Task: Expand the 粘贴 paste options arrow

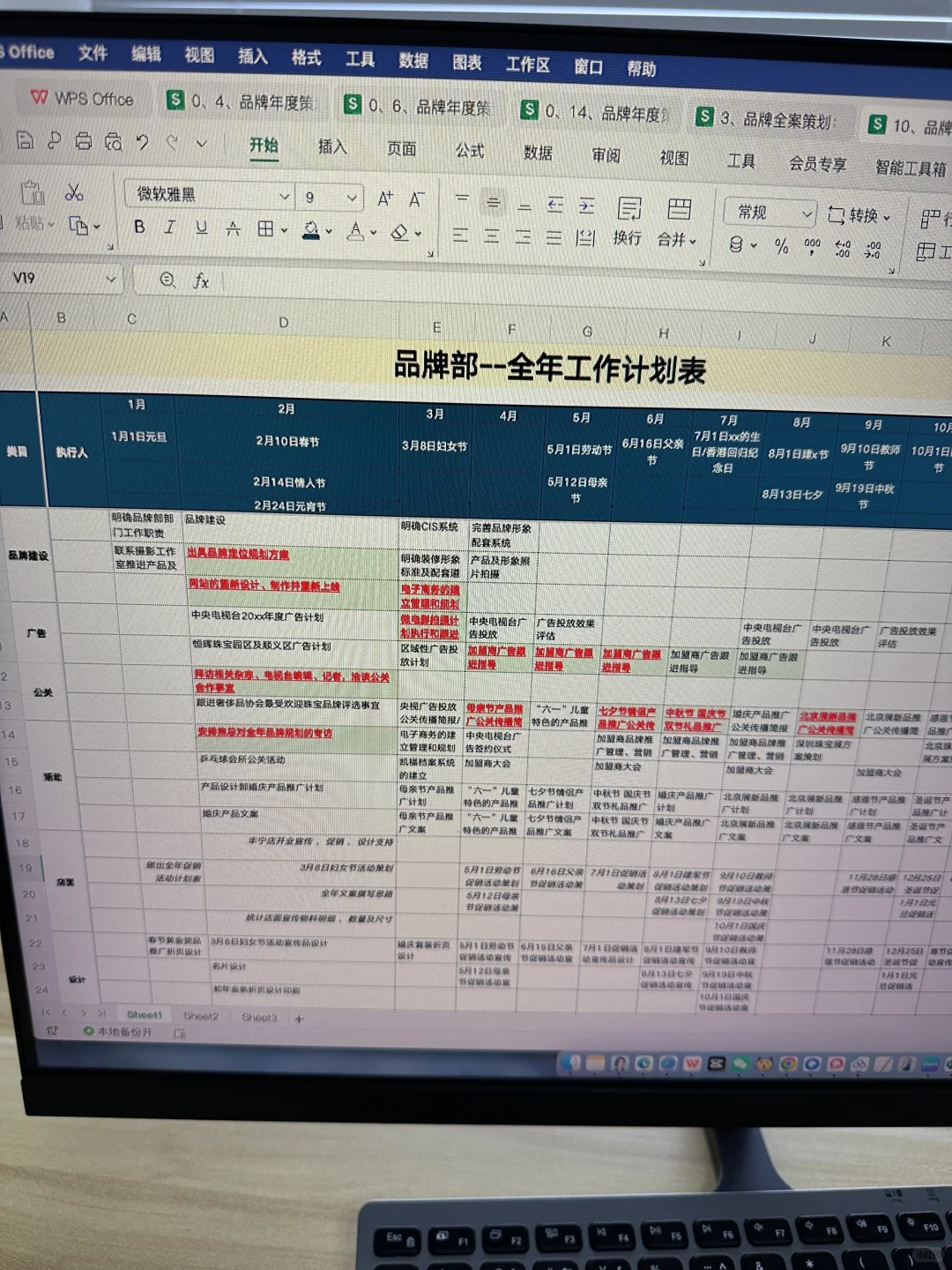Action: (51, 224)
